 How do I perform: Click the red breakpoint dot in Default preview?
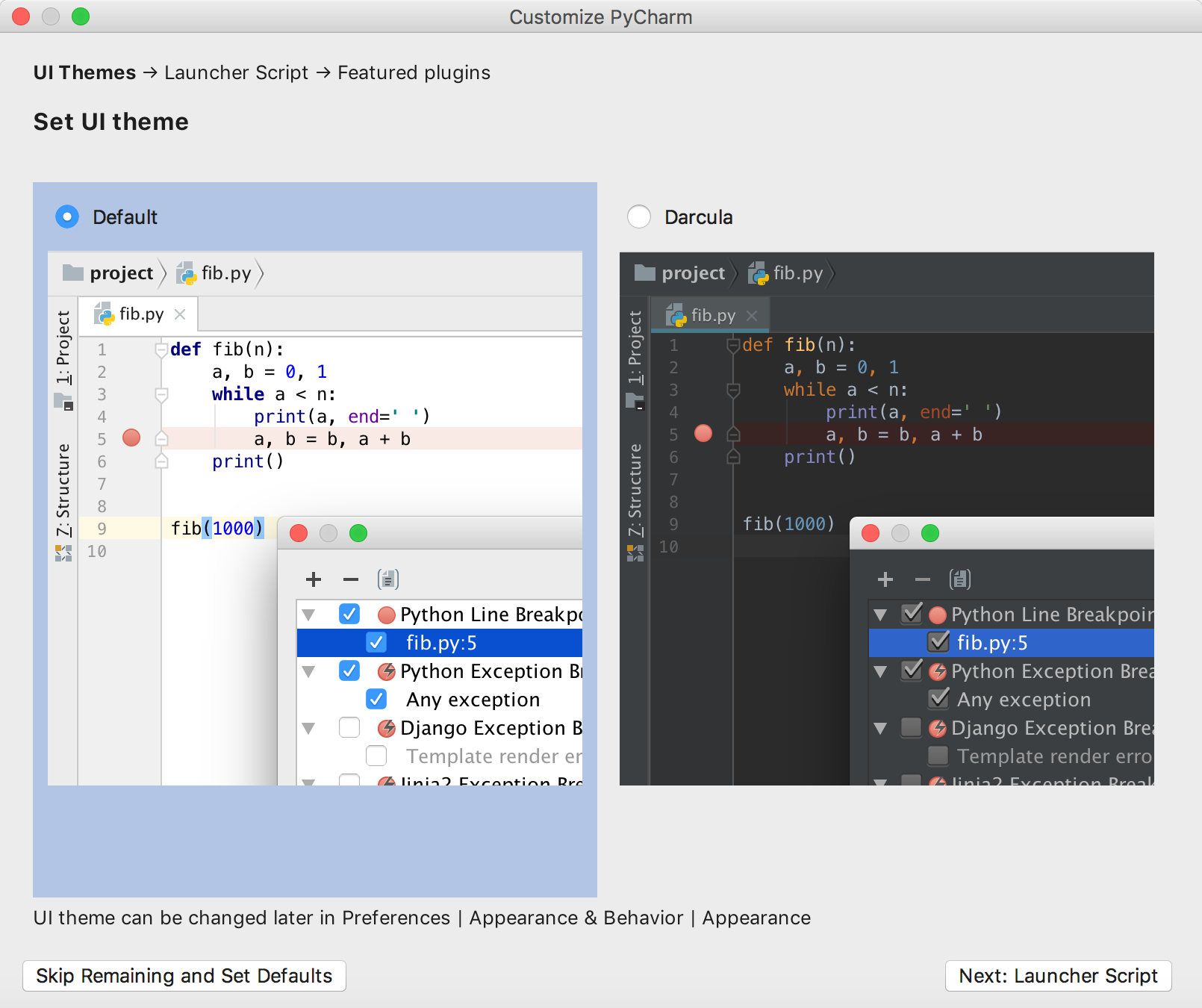131,438
